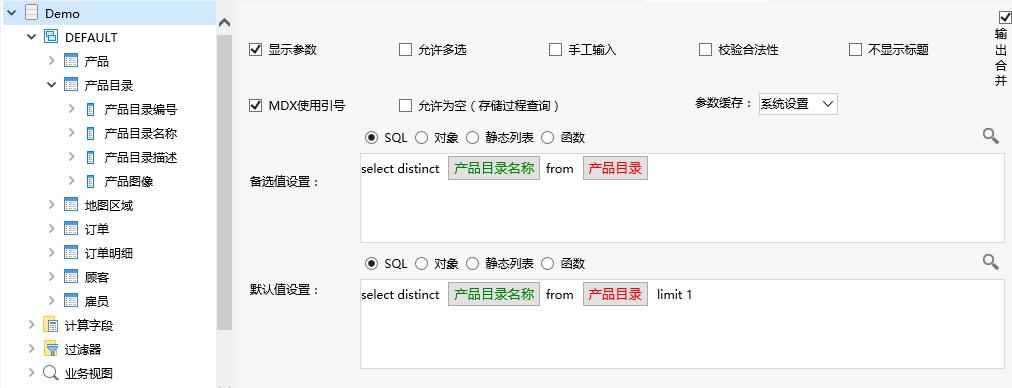Click the search icon beside 默认值设置
1012x388 pixels.
point(991,261)
